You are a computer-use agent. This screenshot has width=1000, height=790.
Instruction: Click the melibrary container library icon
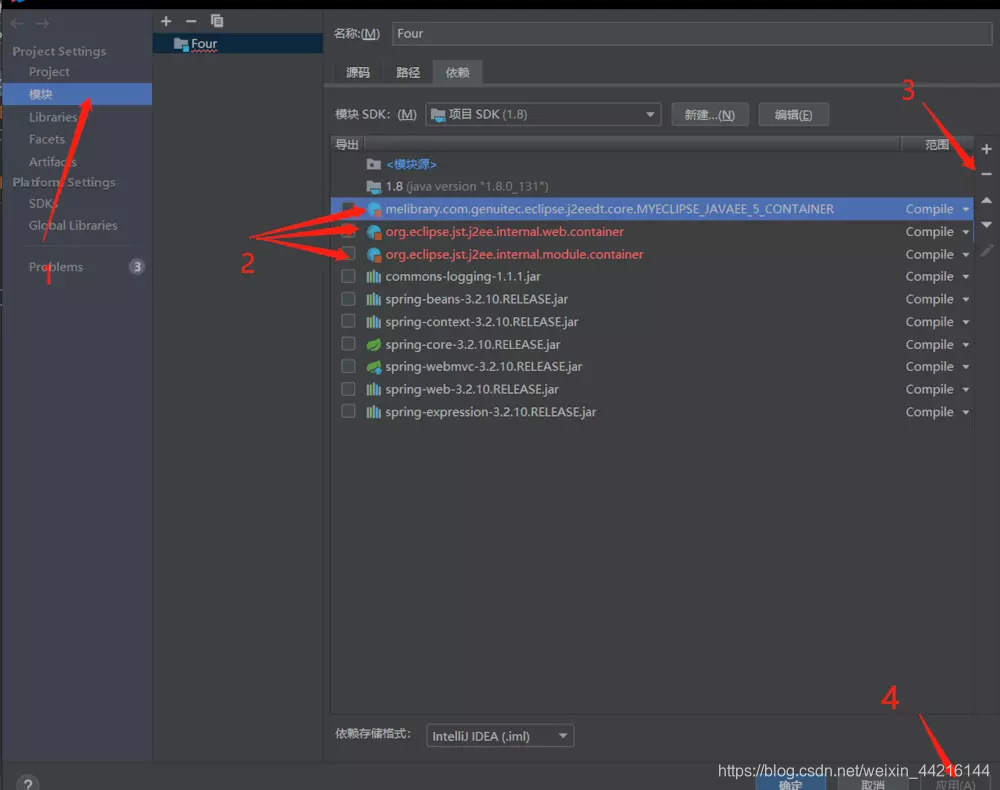pyautogui.click(x=374, y=209)
